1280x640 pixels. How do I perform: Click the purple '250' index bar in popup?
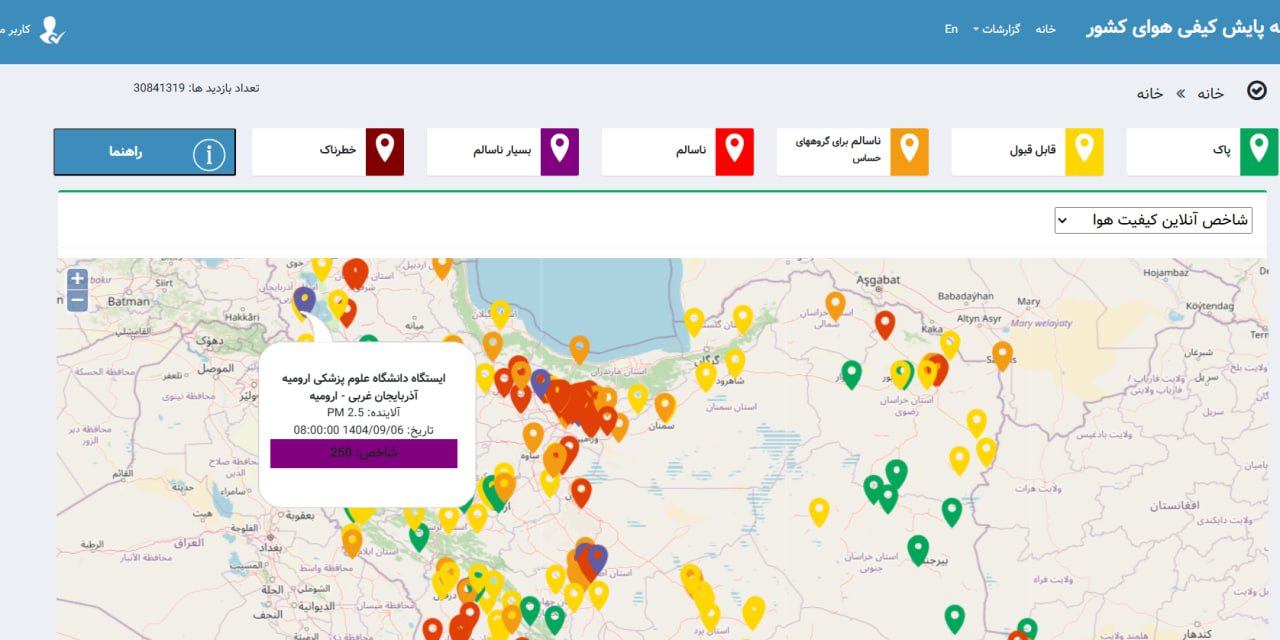pyautogui.click(x=363, y=453)
